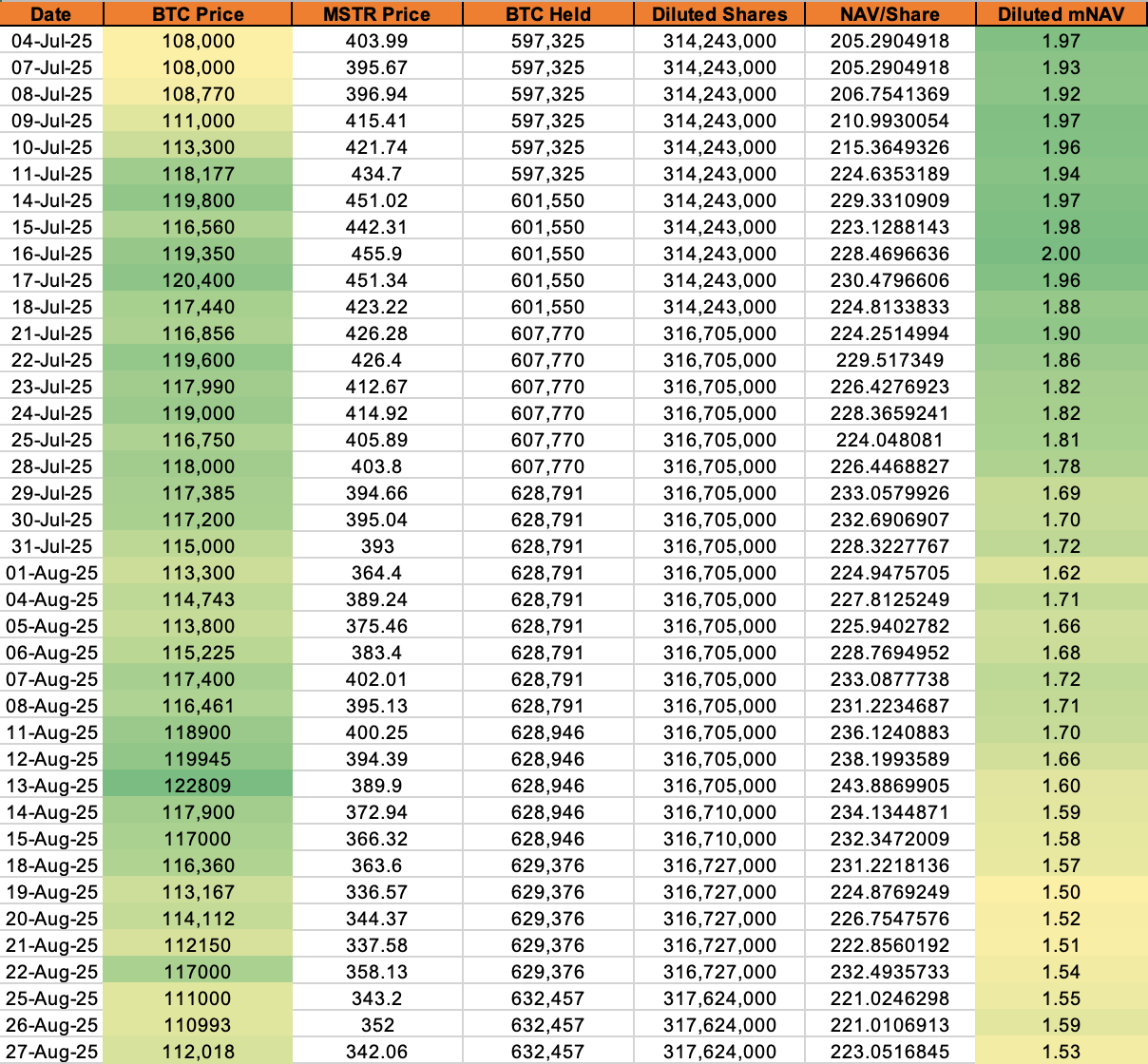Image resolution: width=1148 pixels, height=1064 pixels.
Task: Select NAV/Share cell 233.0579926
Action: (x=890, y=493)
